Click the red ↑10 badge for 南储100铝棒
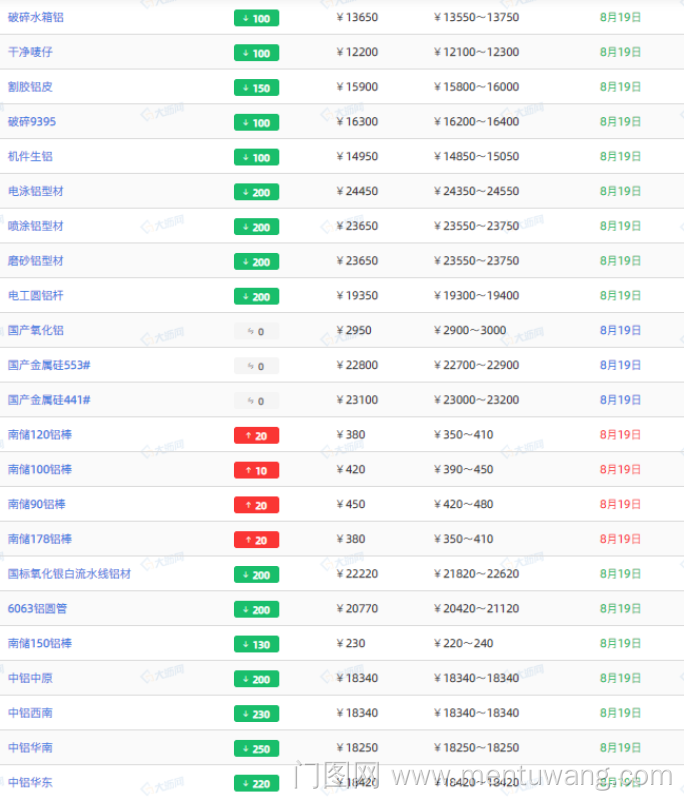This screenshot has height=800, width=684. pyautogui.click(x=256, y=470)
